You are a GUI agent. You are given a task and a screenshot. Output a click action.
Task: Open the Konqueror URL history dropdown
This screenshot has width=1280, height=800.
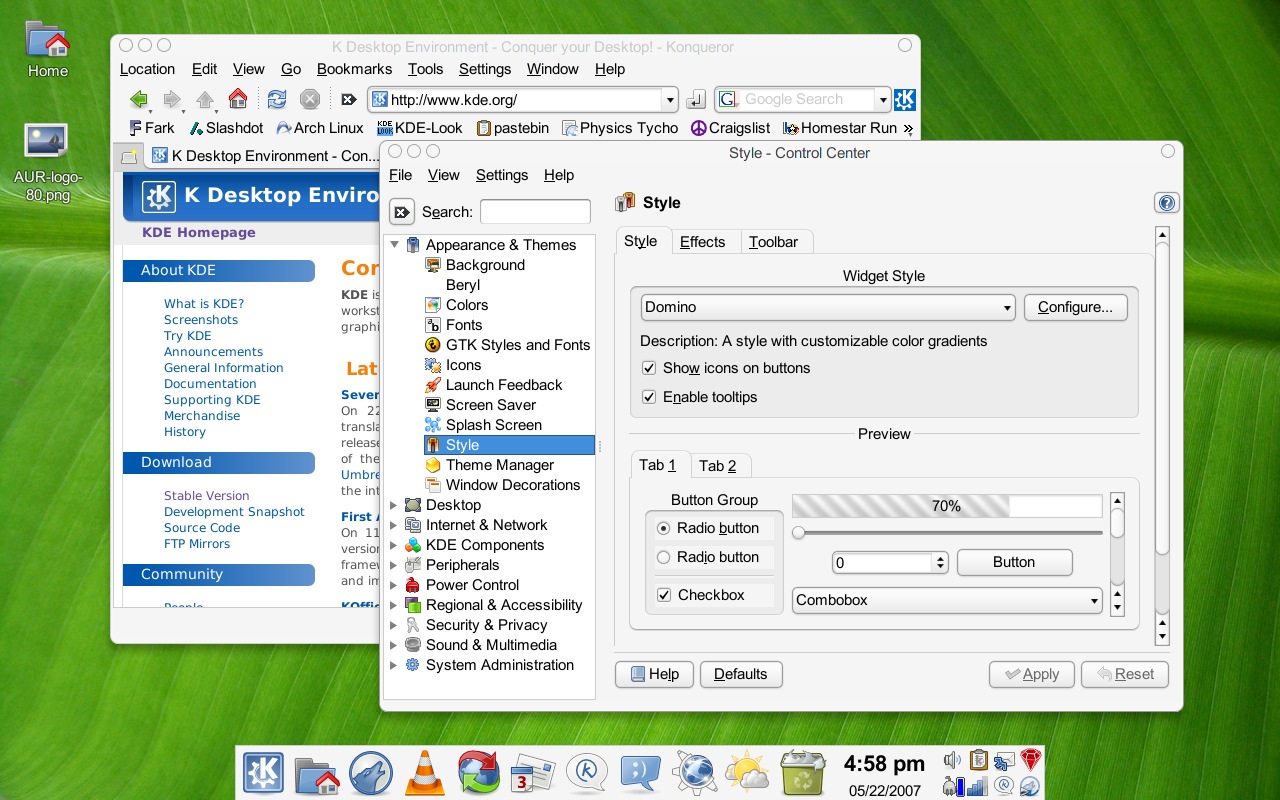[x=670, y=99]
